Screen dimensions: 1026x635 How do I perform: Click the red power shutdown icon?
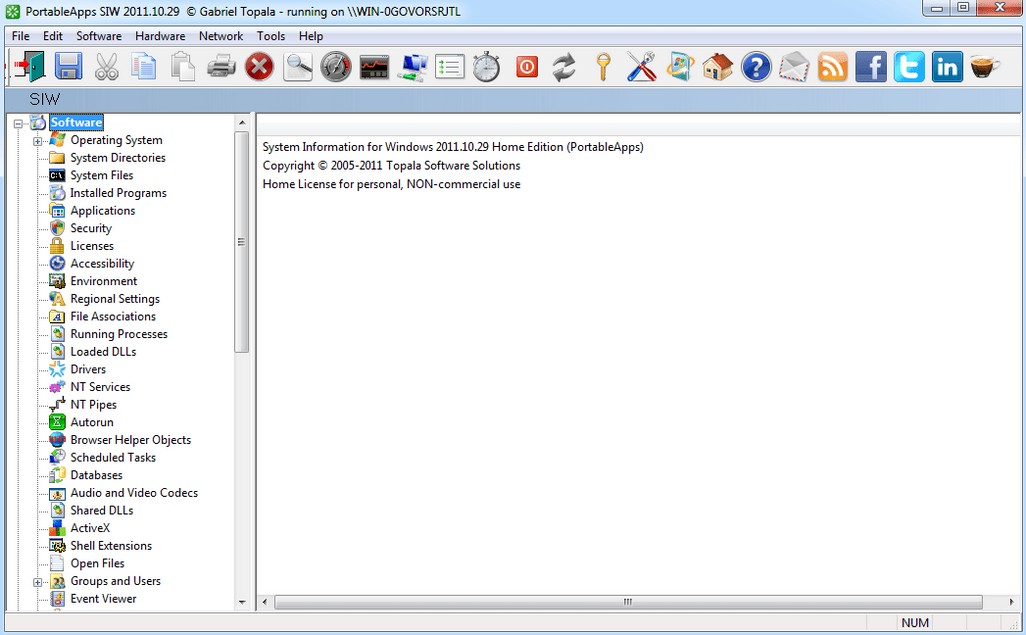[527, 67]
